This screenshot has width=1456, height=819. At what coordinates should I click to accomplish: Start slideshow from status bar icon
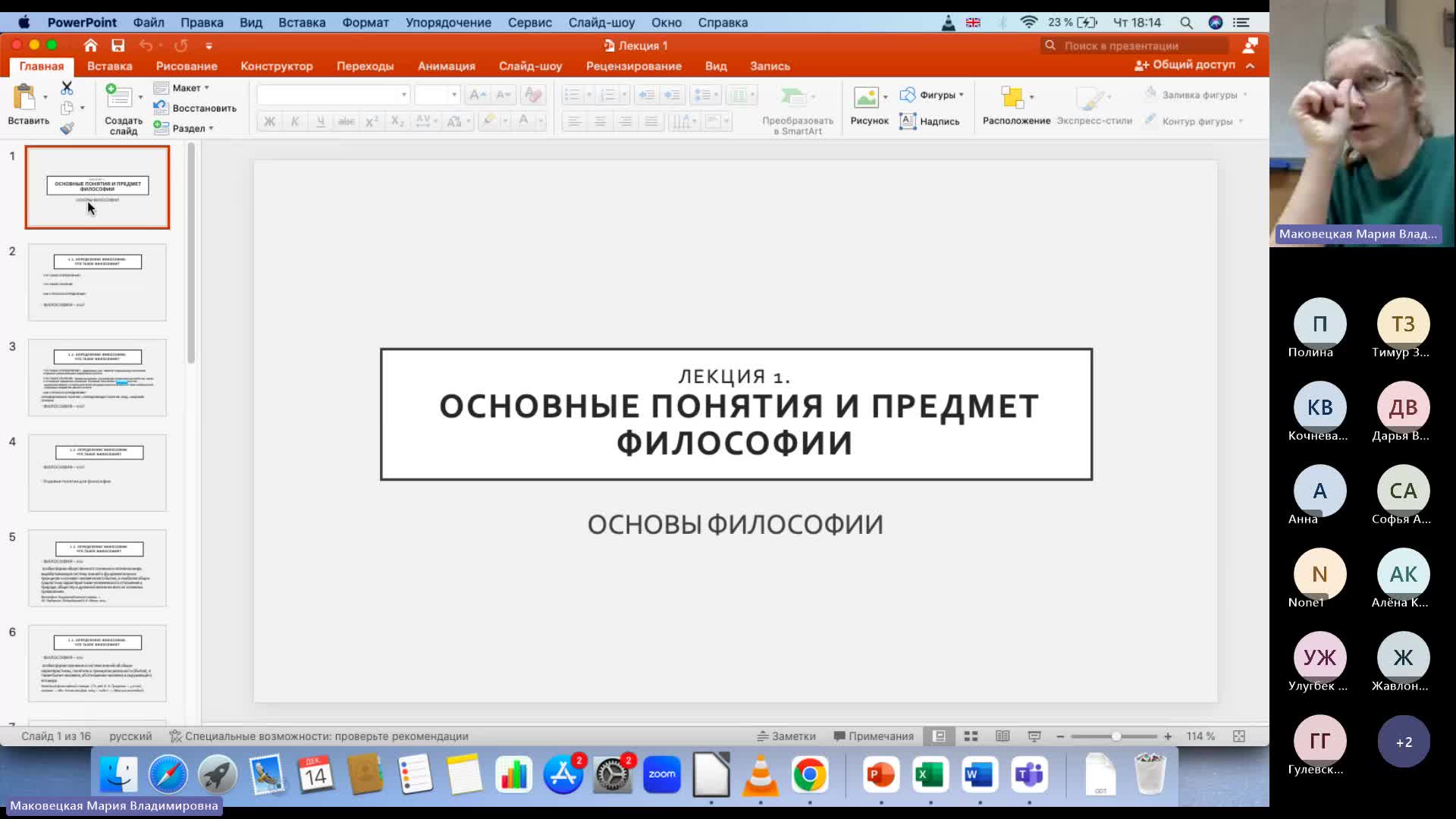pos(1034,736)
